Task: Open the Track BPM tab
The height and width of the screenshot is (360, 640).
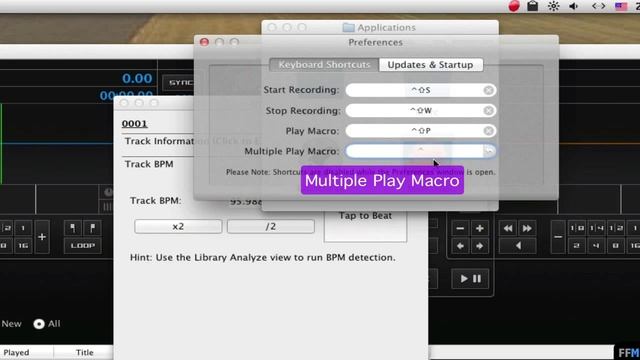Action: pyautogui.click(x=149, y=164)
